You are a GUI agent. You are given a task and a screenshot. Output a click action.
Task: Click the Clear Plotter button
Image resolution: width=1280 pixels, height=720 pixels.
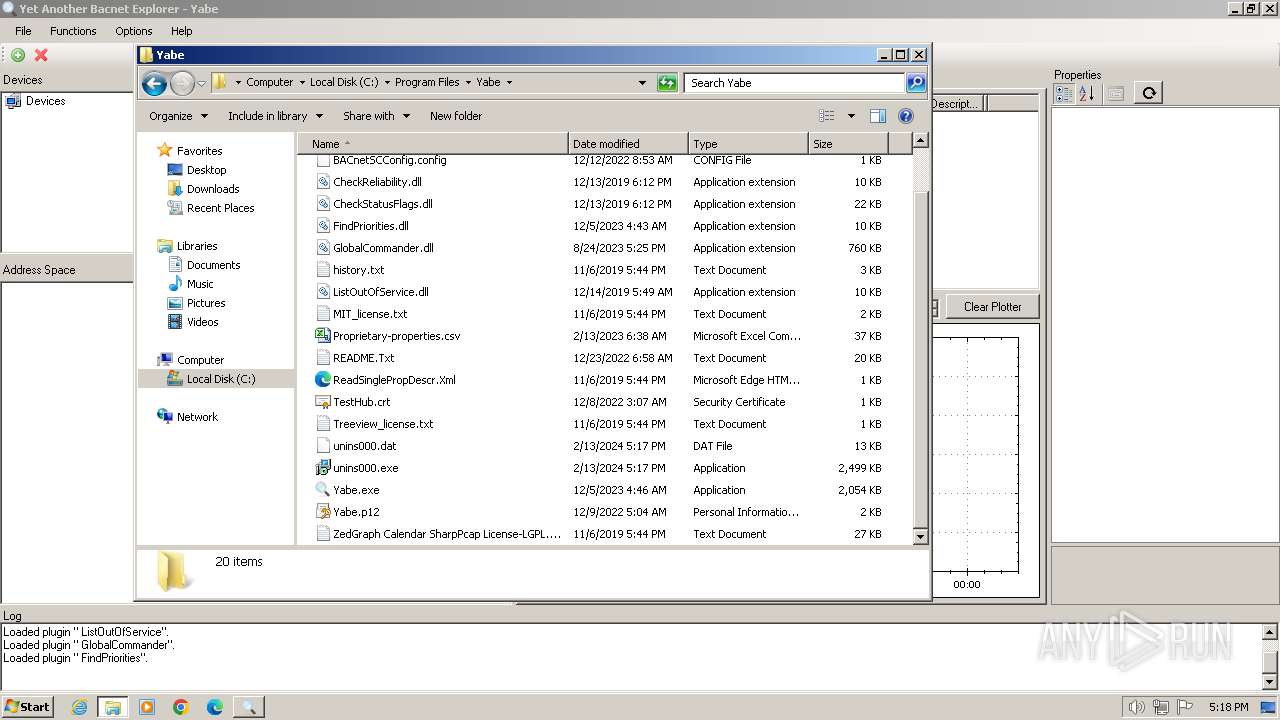point(992,307)
